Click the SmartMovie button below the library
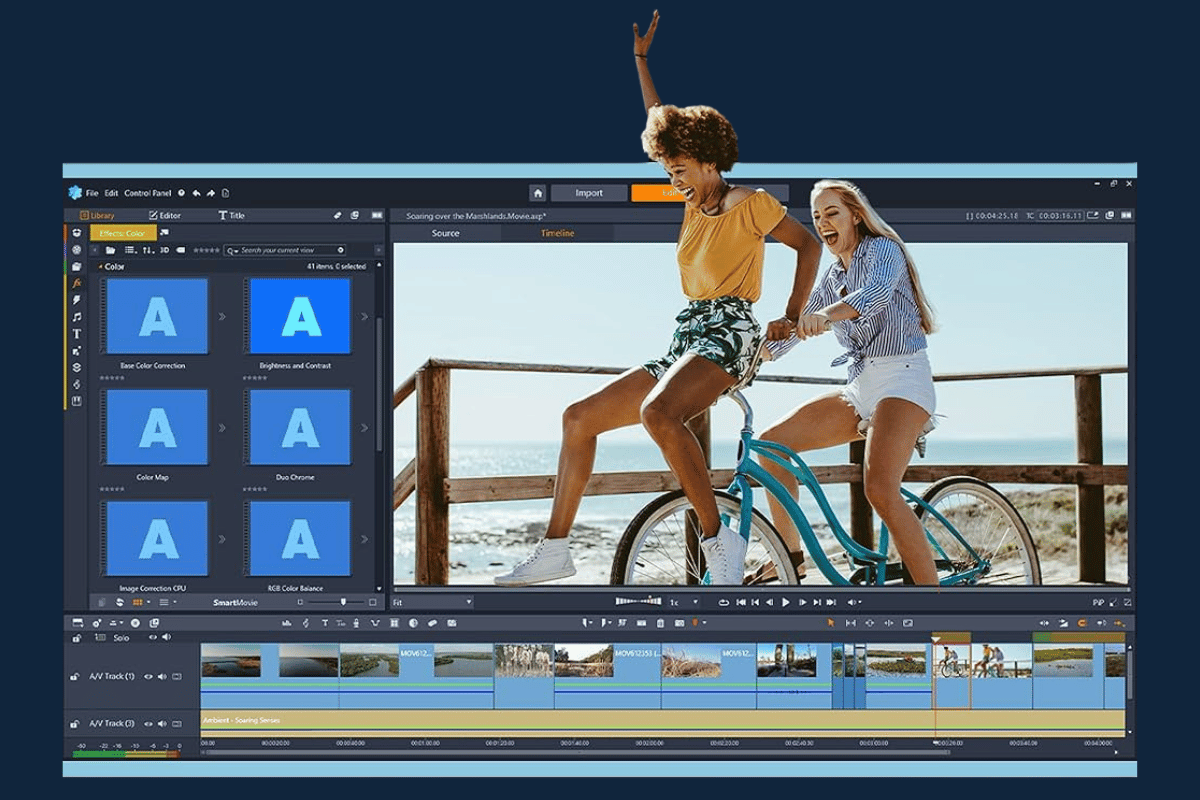This screenshot has width=1200, height=800. (236, 602)
